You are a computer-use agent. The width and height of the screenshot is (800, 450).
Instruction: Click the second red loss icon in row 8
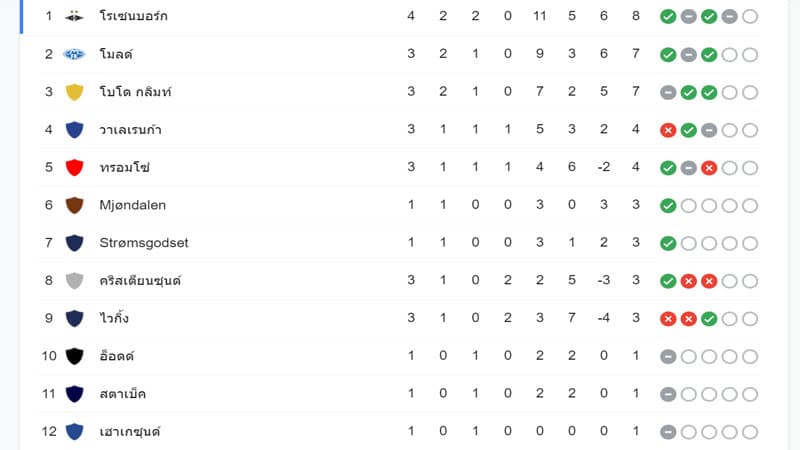tap(709, 281)
